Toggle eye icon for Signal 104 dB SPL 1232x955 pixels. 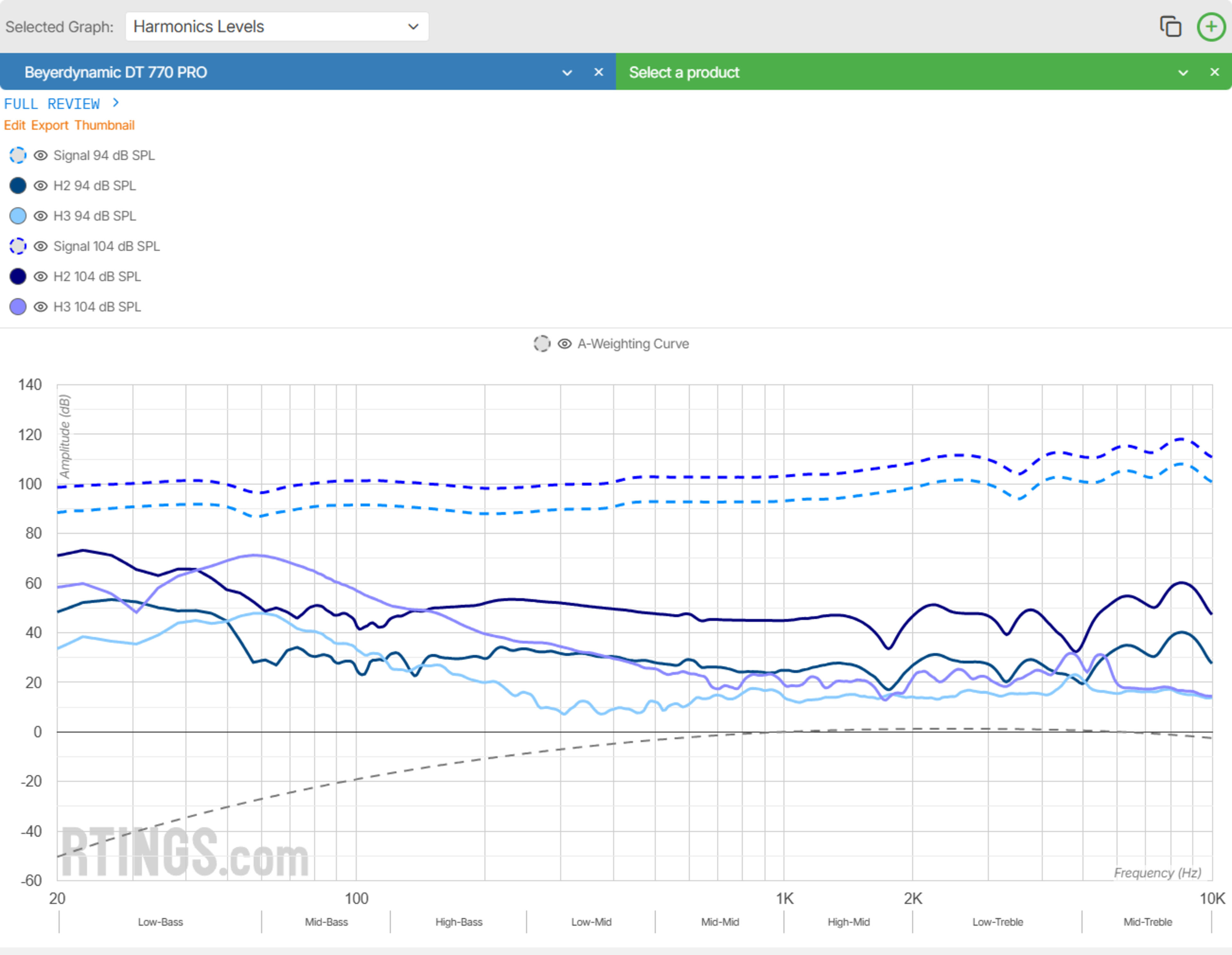coord(41,246)
